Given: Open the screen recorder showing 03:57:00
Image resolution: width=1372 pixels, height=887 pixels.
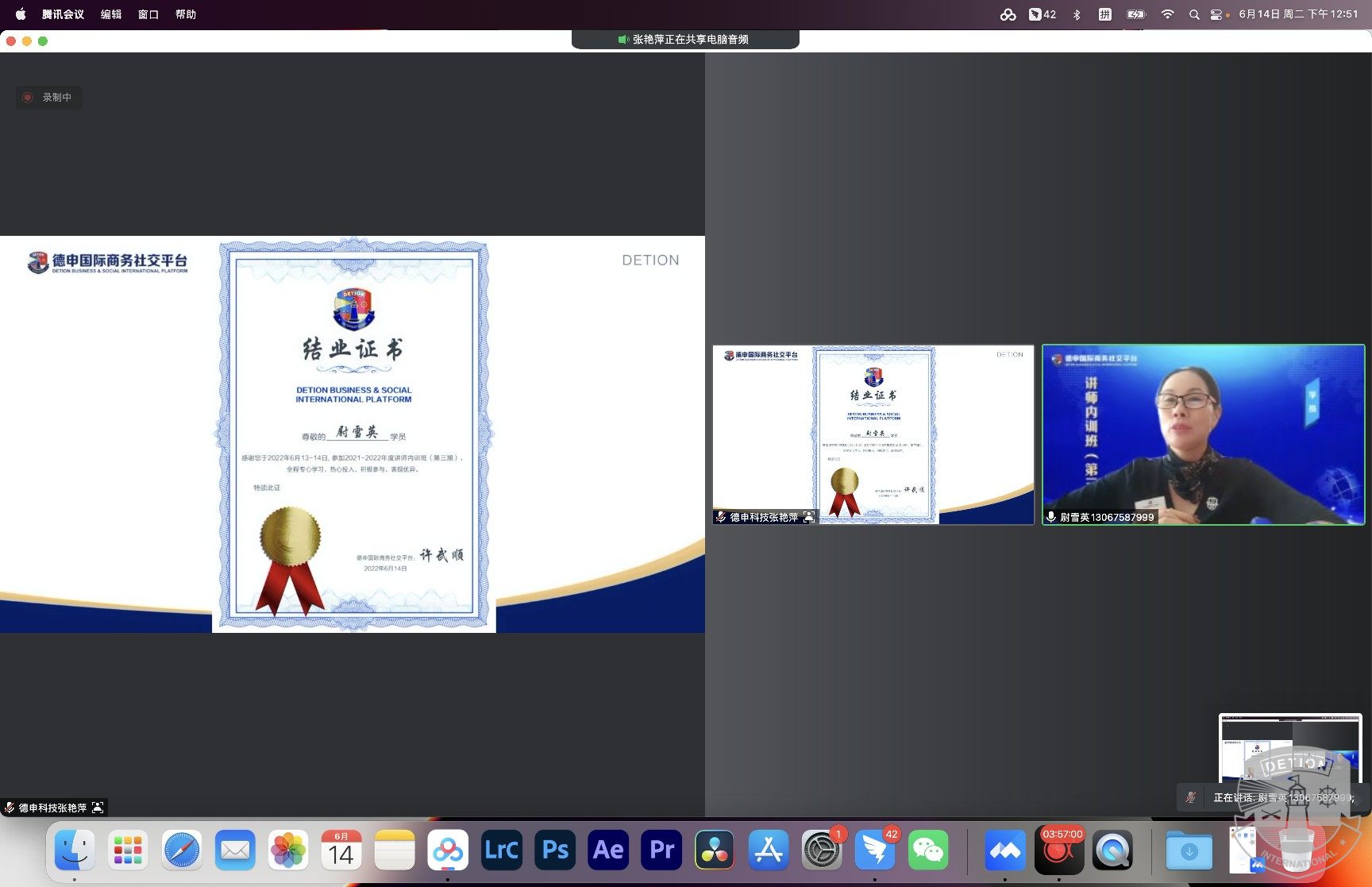Looking at the screenshot, I should pos(1059,850).
